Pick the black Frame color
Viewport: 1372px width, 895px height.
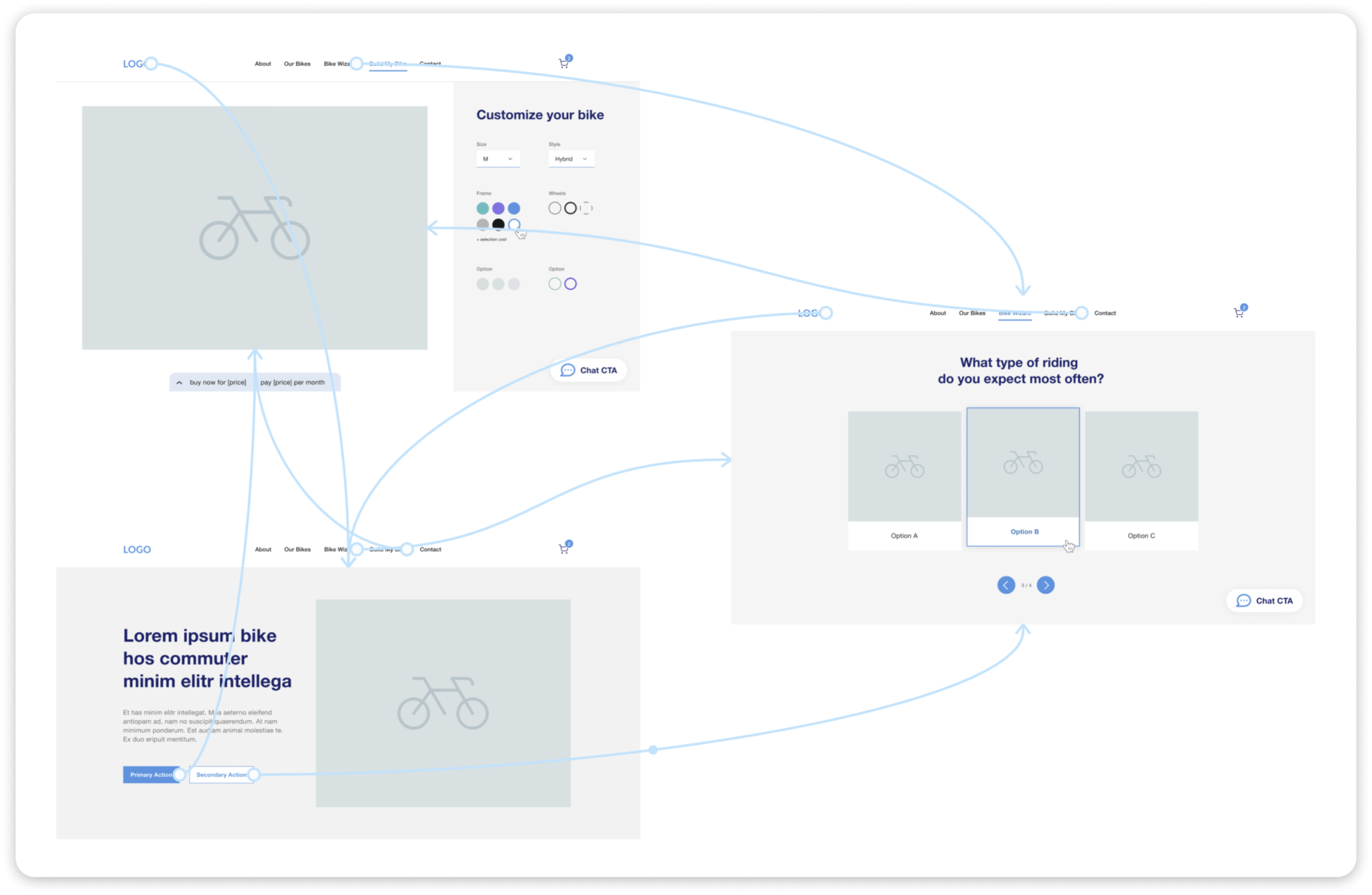point(498,224)
